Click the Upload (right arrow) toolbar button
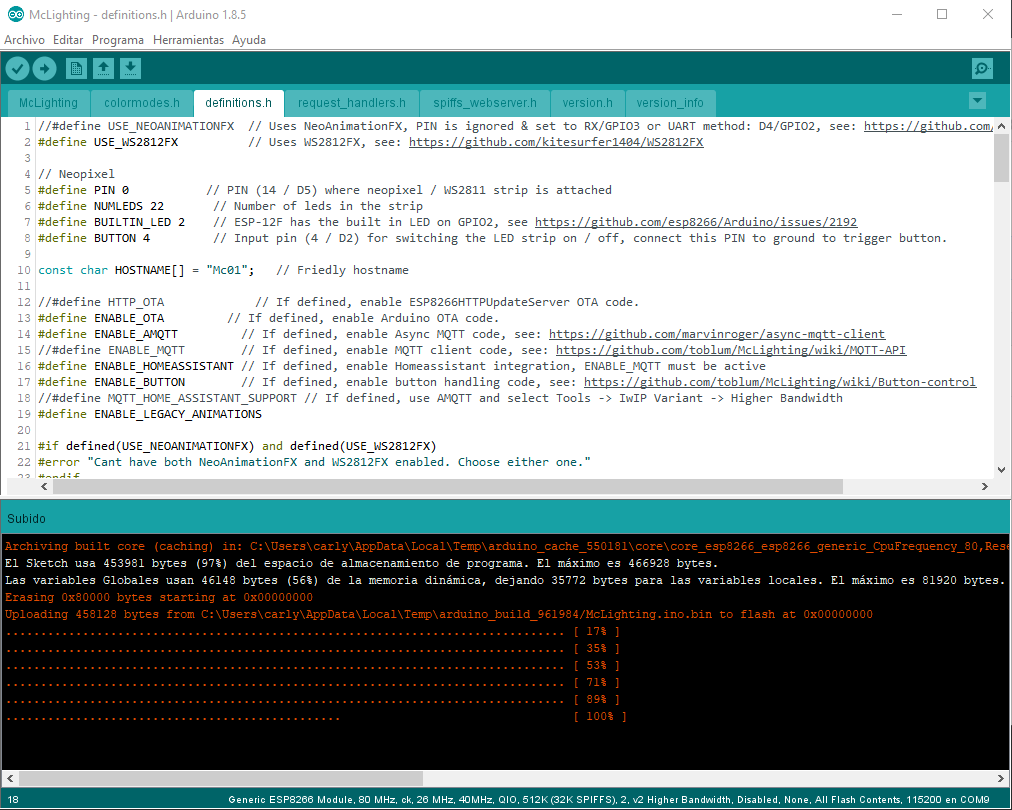1012x810 pixels. tap(45, 68)
